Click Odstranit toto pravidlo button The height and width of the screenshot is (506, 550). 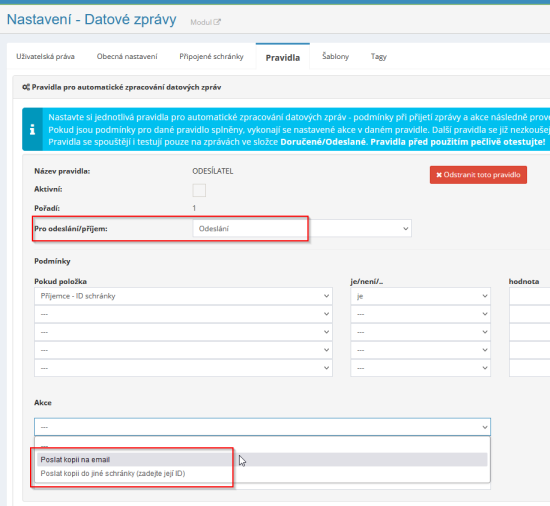(478, 175)
